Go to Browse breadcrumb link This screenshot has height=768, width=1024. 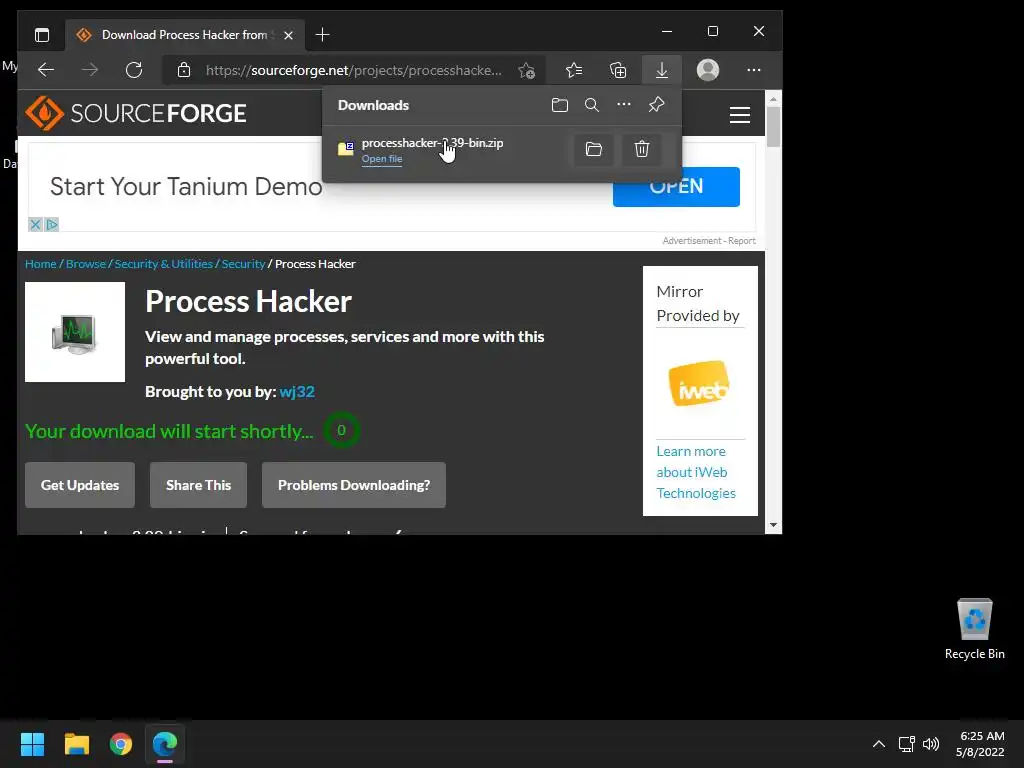coord(86,264)
